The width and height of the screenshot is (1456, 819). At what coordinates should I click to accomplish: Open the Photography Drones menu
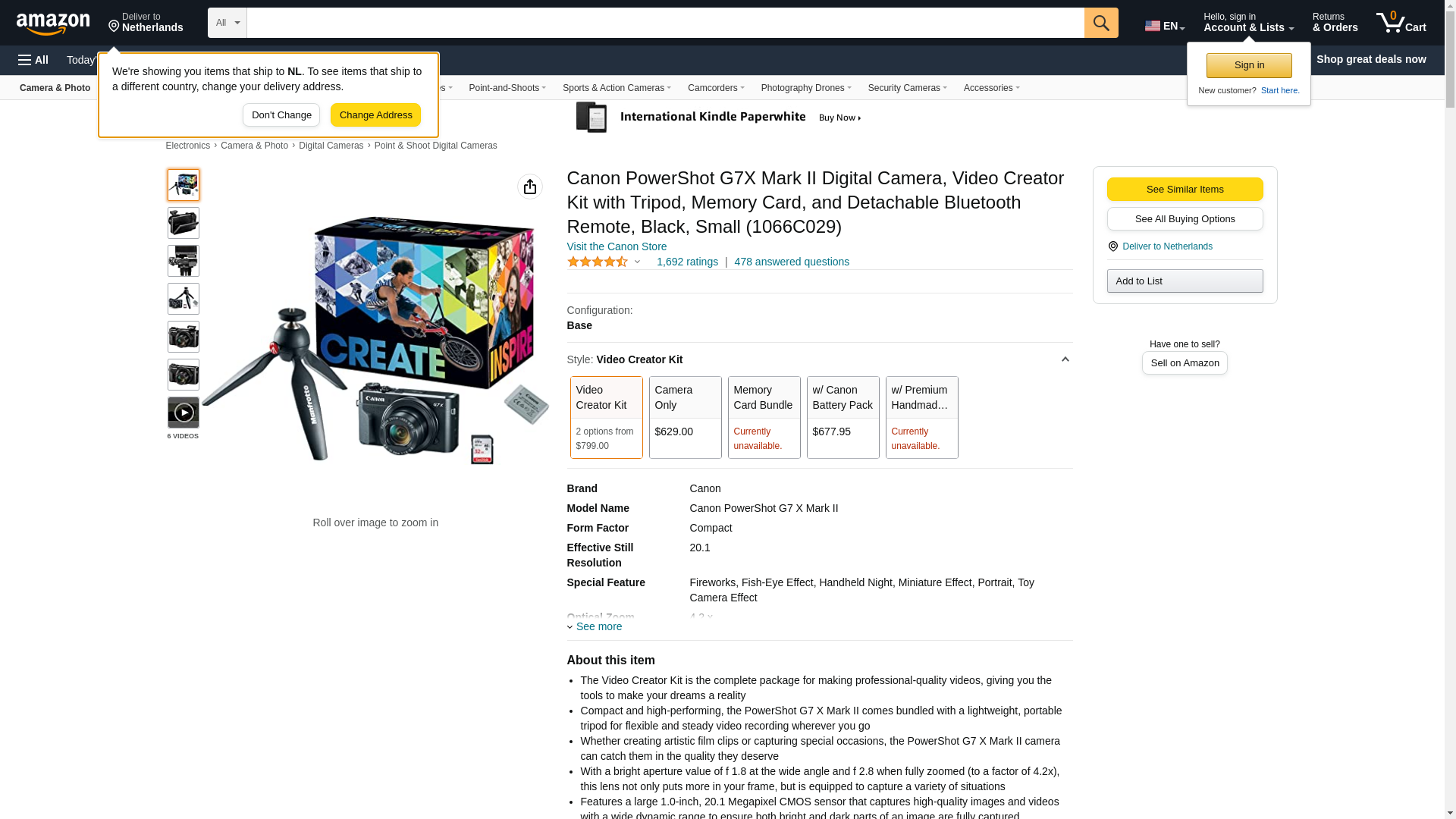(806, 88)
